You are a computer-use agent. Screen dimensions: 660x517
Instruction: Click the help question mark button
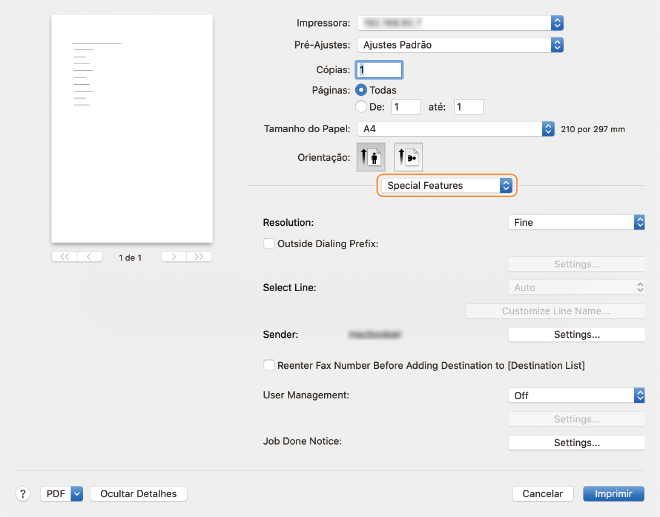pos(22,494)
